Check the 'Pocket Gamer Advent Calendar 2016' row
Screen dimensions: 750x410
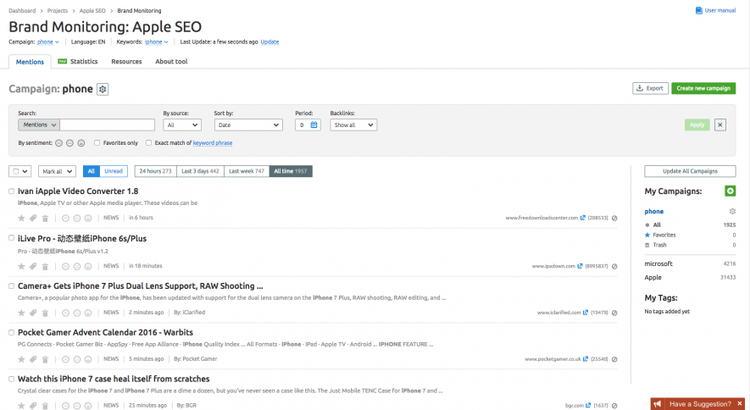(x=11, y=332)
